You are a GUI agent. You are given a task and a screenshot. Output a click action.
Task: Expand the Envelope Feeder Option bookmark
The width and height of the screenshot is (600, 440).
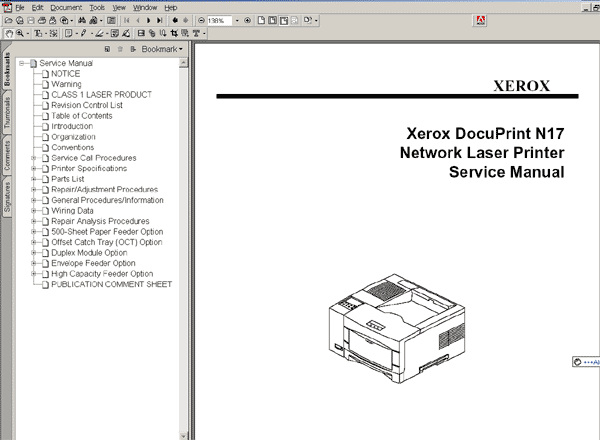click(x=34, y=263)
